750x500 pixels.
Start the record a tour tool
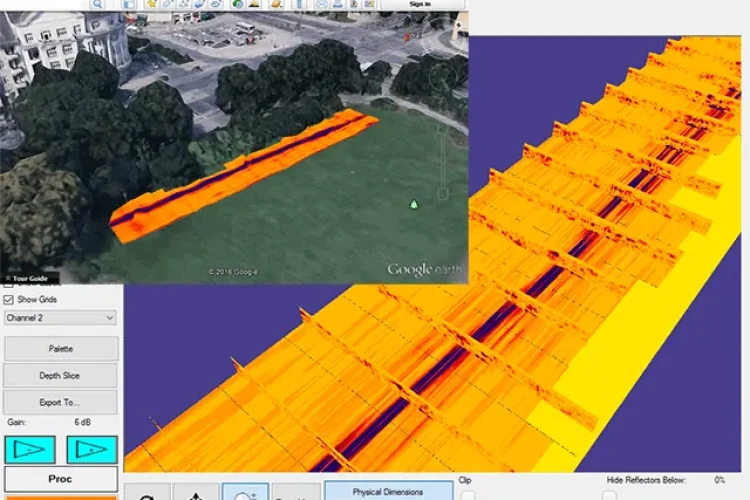tap(215, 4)
